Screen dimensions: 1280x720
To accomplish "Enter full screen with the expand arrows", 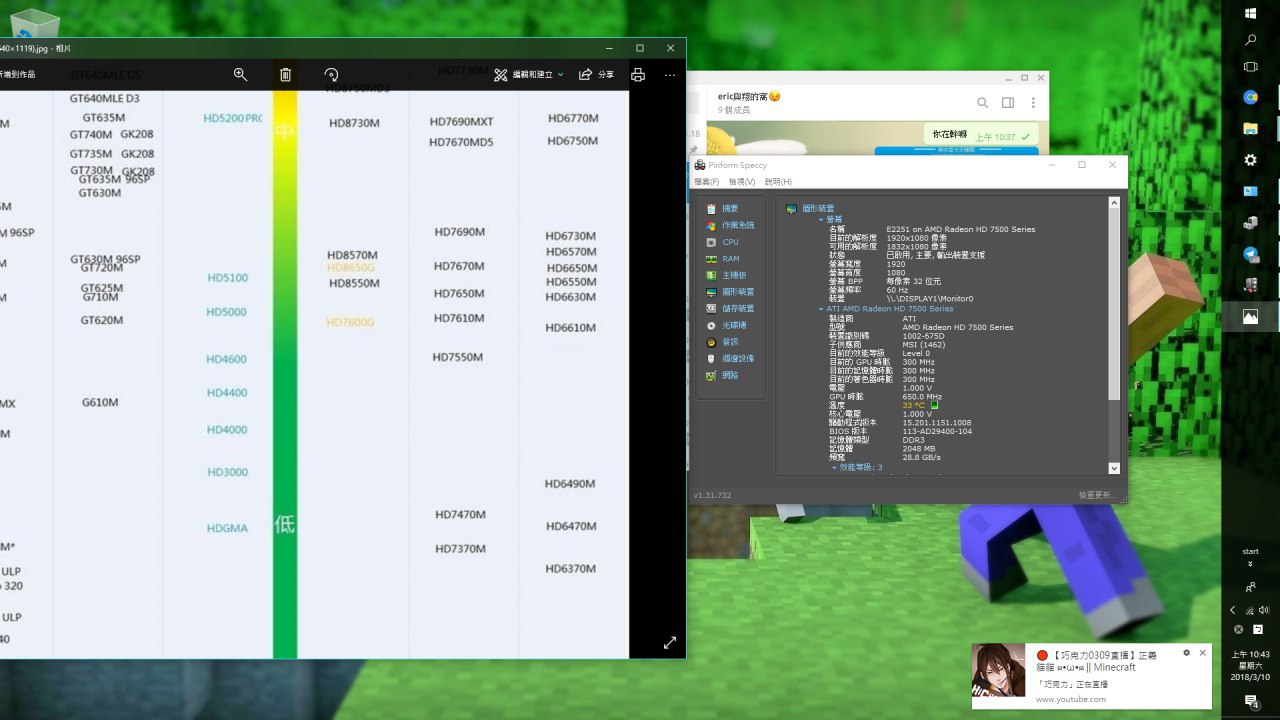I will click(670, 643).
